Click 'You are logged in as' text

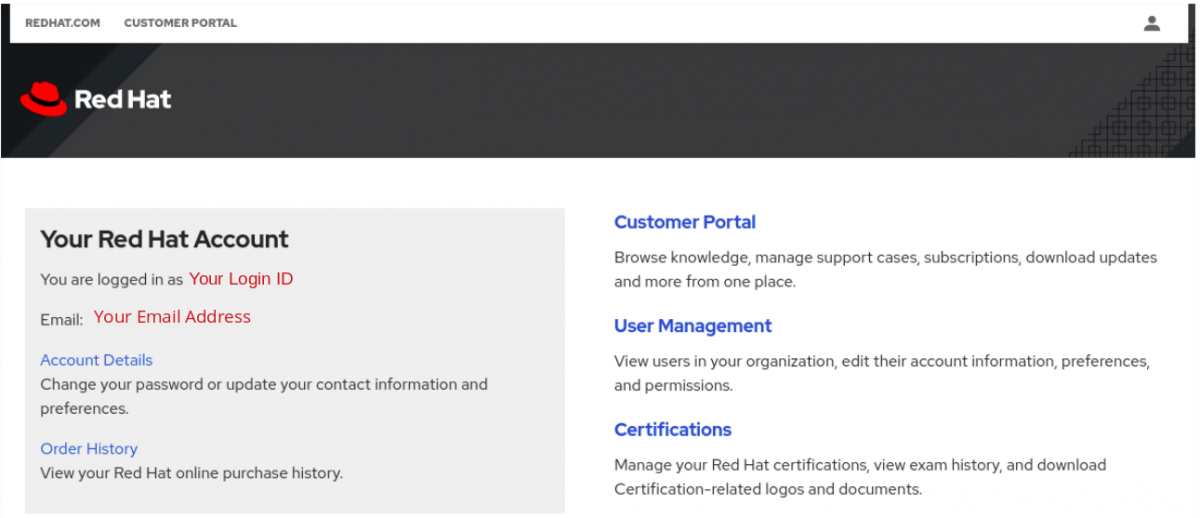pyautogui.click(x=112, y=280)
